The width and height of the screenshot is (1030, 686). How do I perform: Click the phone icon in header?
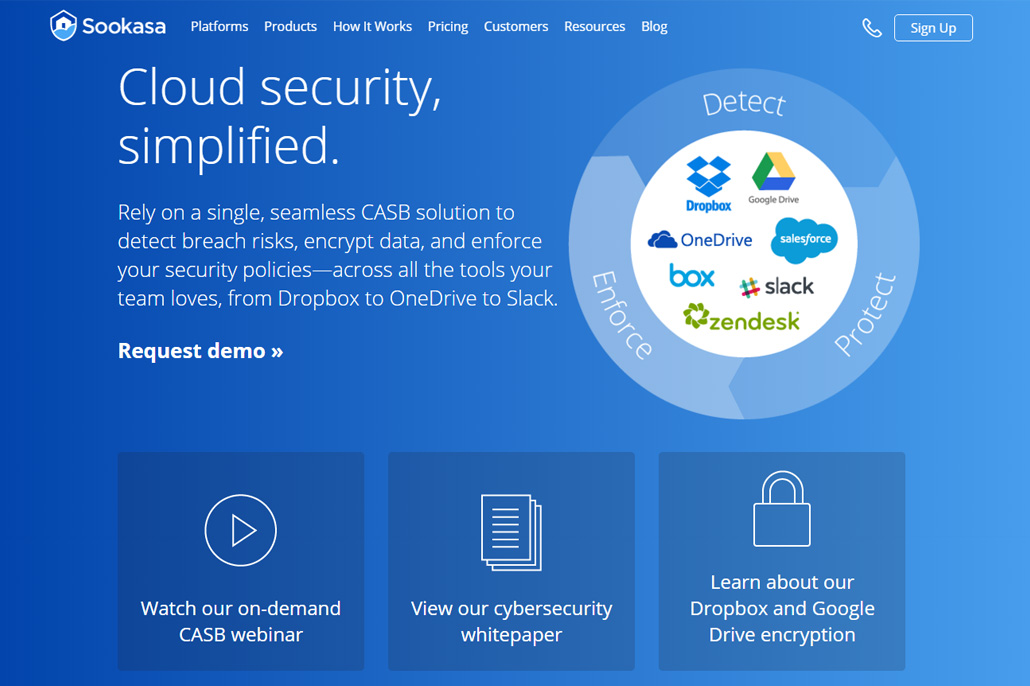[872, 28]
